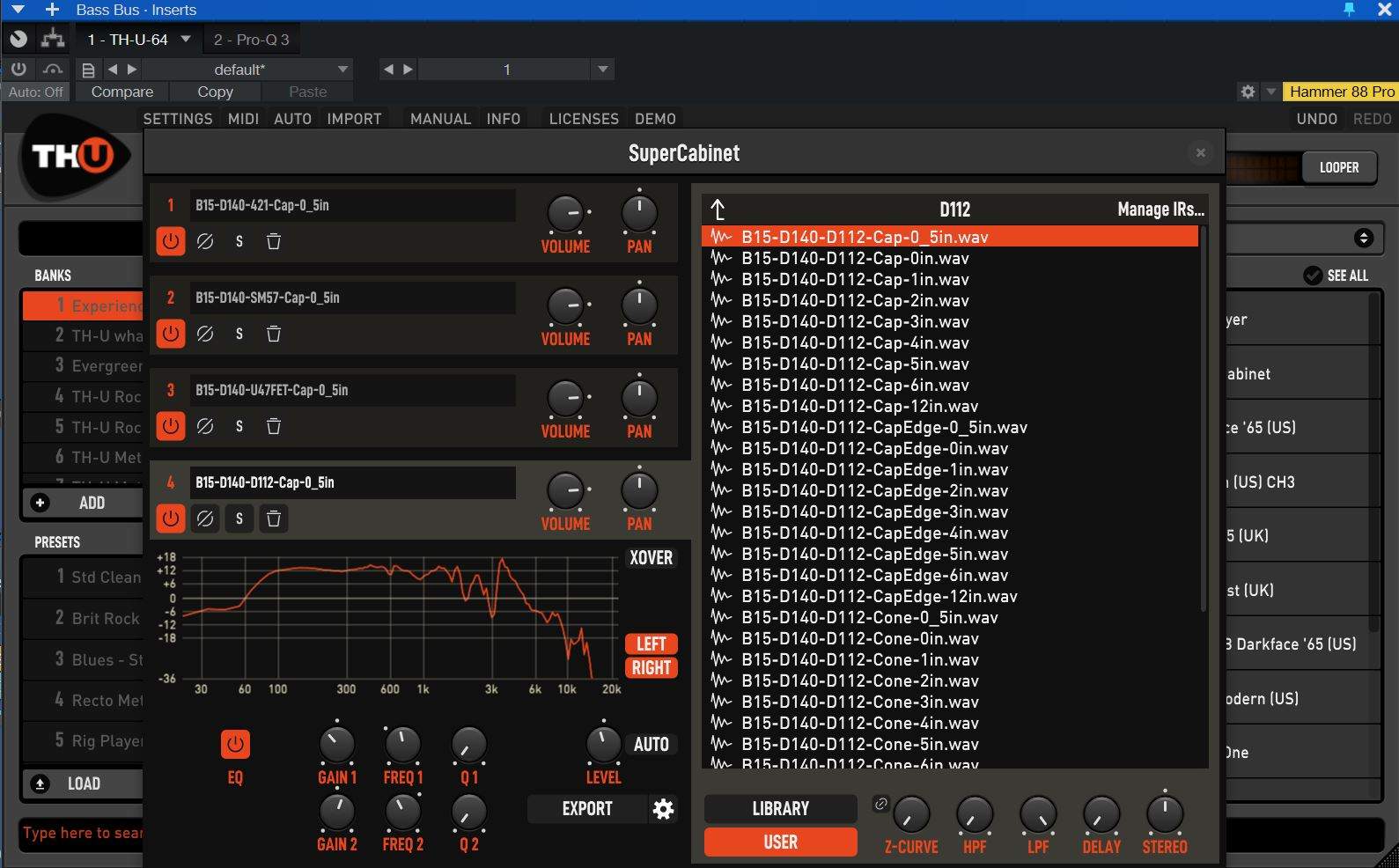
Task: Delete the SM57 IR in slot 2
Action: click(274, 334)
